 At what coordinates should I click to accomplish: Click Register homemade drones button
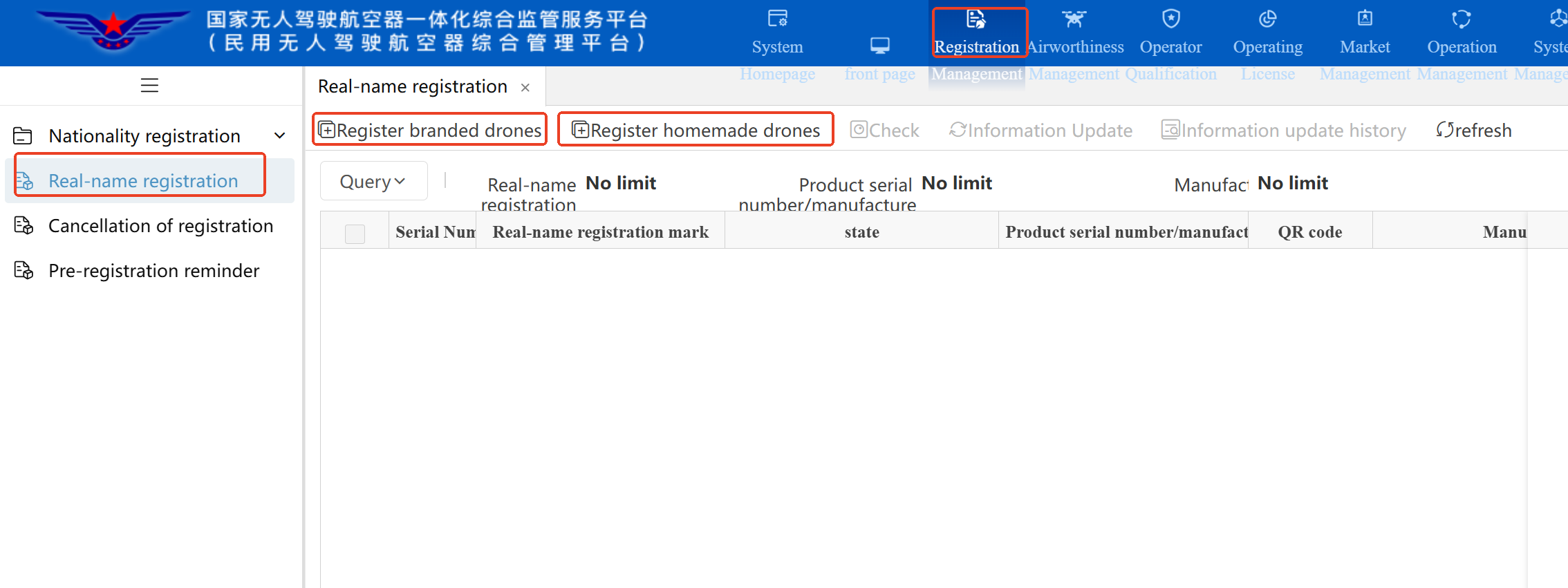(x=696, y=130)
